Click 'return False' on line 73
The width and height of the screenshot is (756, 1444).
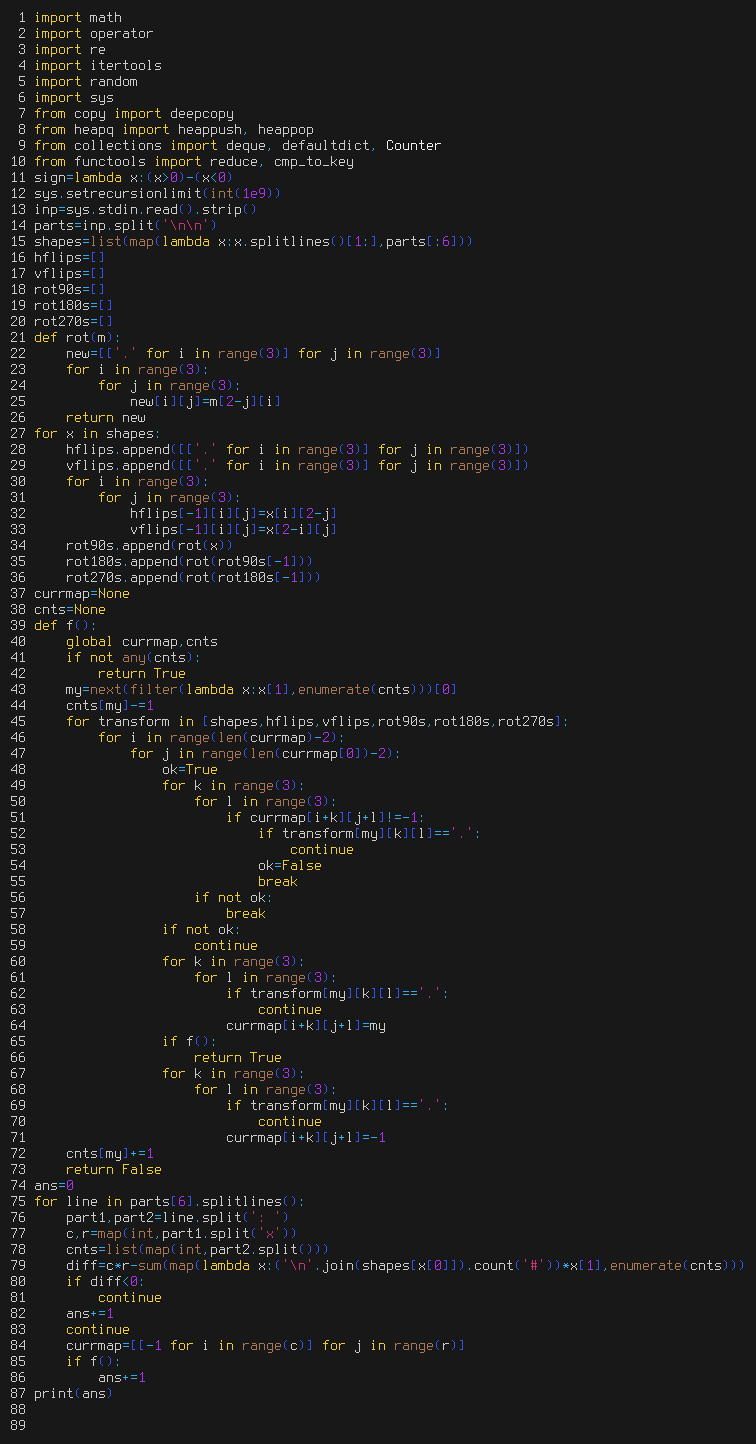pyautogui.click(x=114, y=1169)
